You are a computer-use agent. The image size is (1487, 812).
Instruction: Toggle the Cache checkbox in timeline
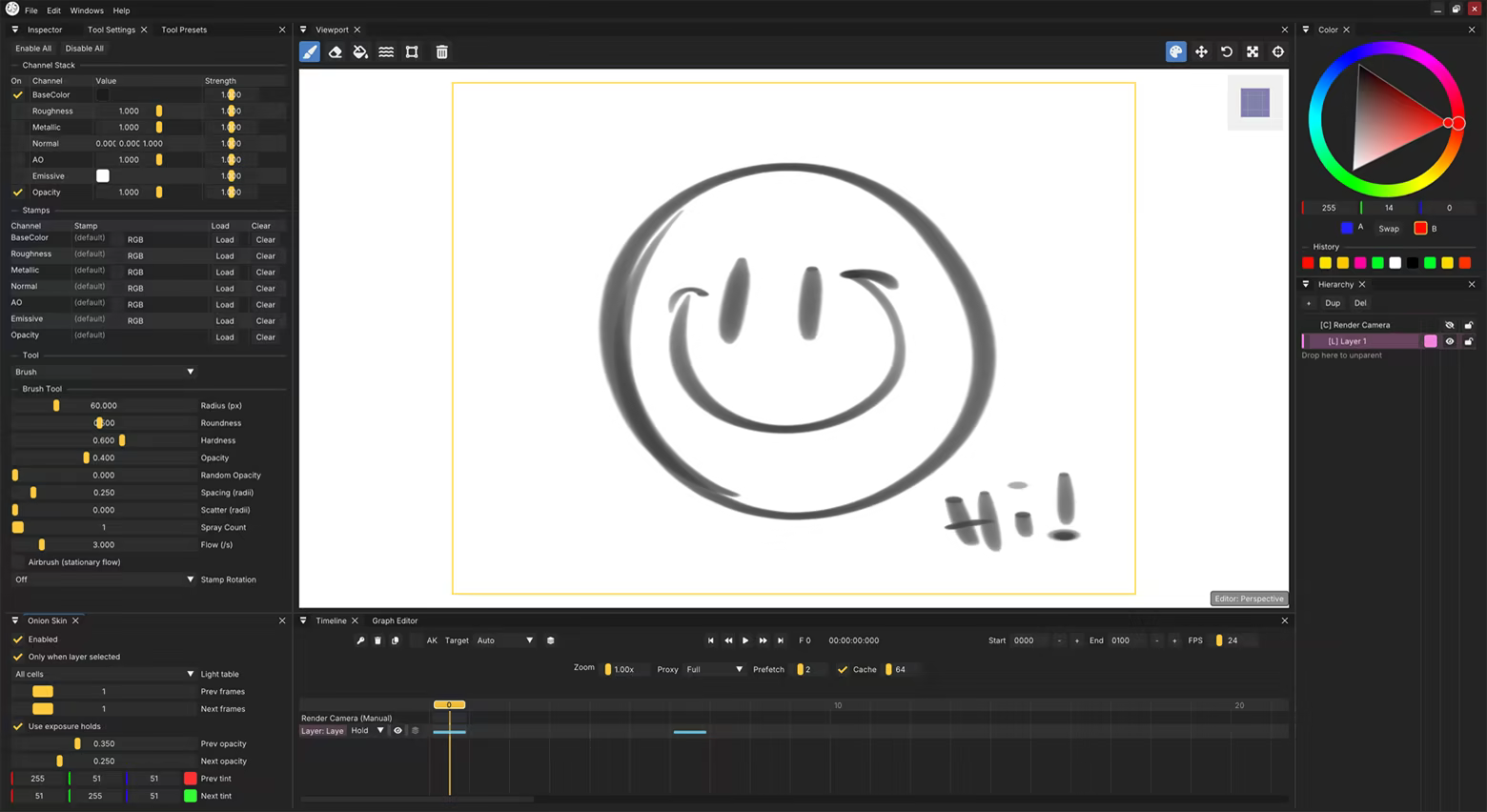[843, 669]
